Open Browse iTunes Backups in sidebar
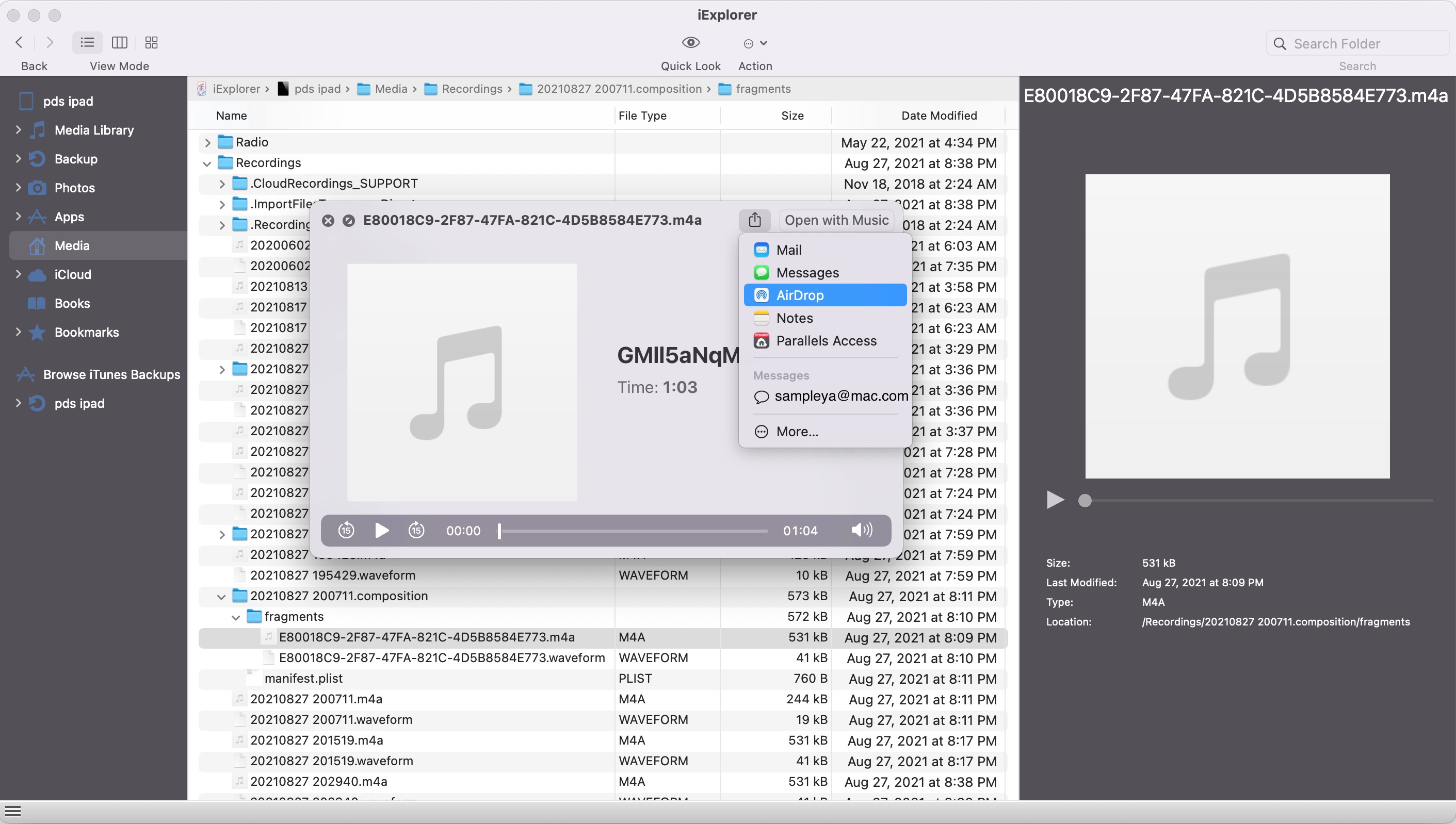Viewport: 1456px width, 824px height. click(x=111, y=375)
